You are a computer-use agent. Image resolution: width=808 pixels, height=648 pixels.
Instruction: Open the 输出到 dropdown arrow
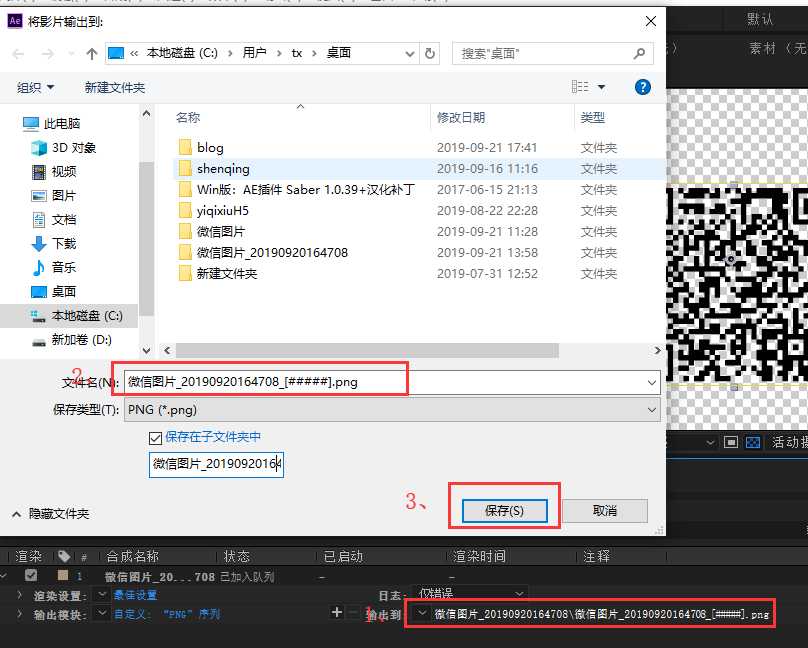click(x=422, y=613)
